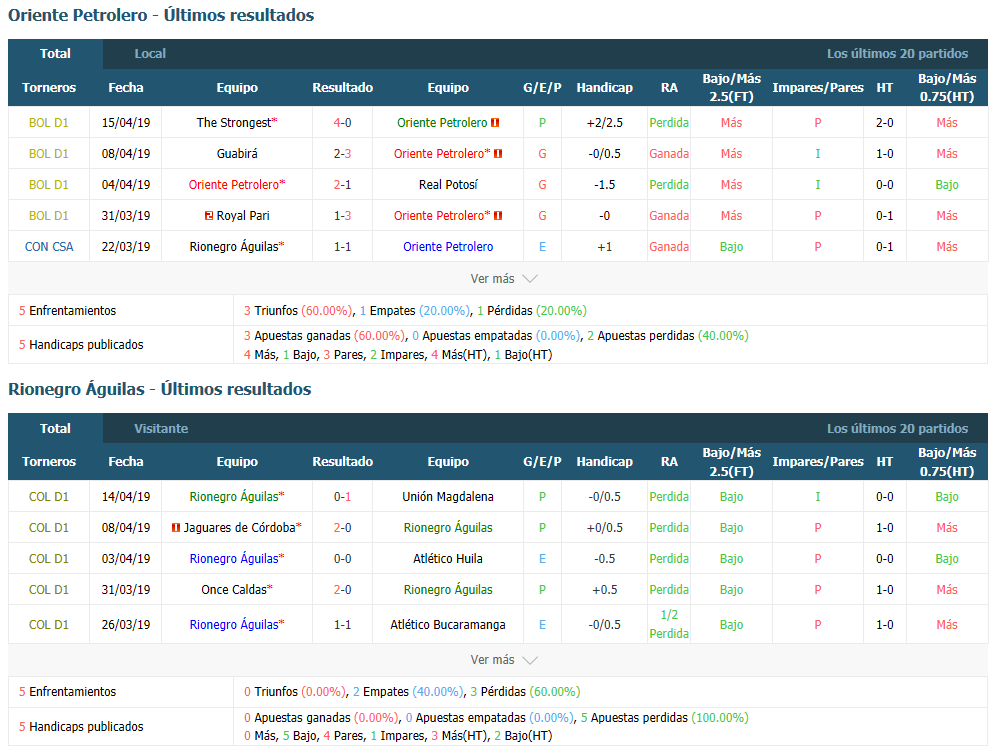Click BOL D1 in the 15/04/19 row

(x=49, y=123)
